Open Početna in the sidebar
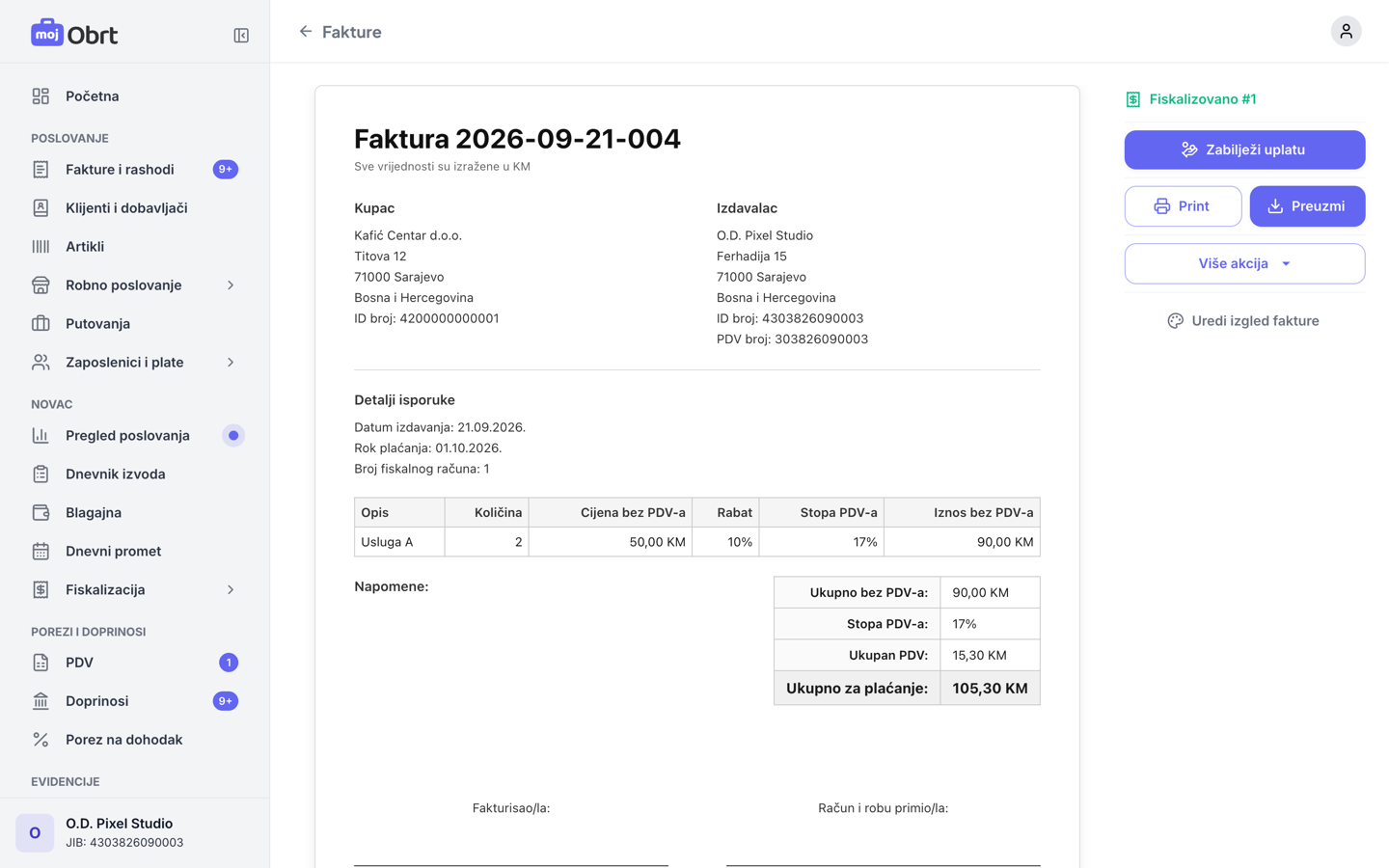 [x=135, y=96]
